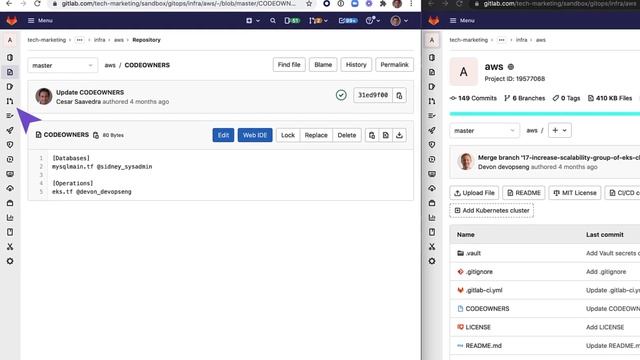Screen dimensions: 640x360
Task: Open Project information in left window sidebar
Action: tap(10, 58)
